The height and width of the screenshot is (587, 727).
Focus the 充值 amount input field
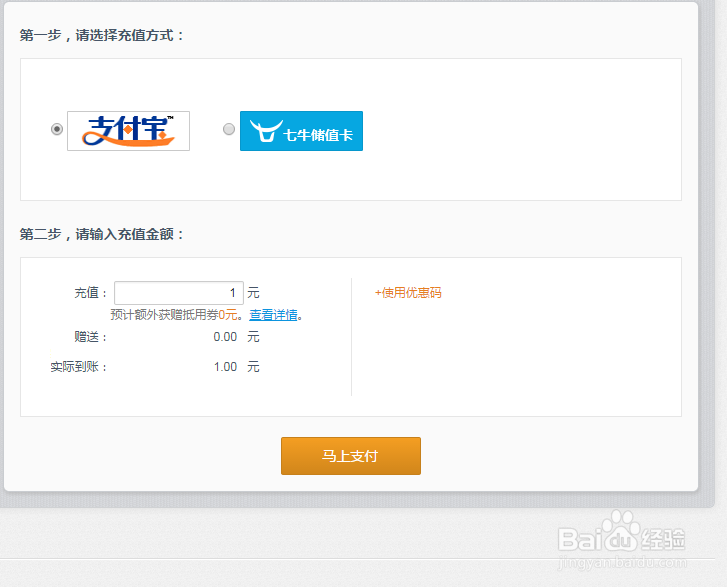tap(179, 293)
